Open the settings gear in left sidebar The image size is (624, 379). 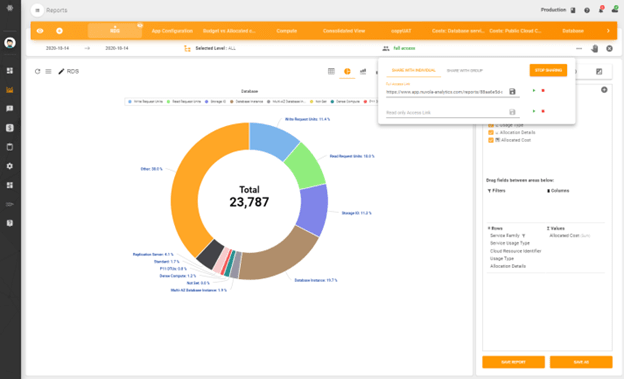pos(10,166)
